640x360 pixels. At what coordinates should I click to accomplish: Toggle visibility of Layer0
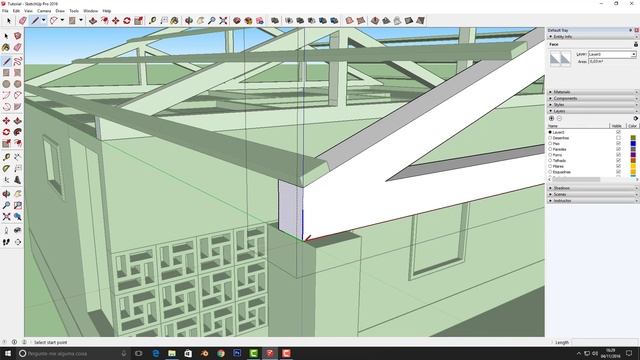[x=618, y=132]
